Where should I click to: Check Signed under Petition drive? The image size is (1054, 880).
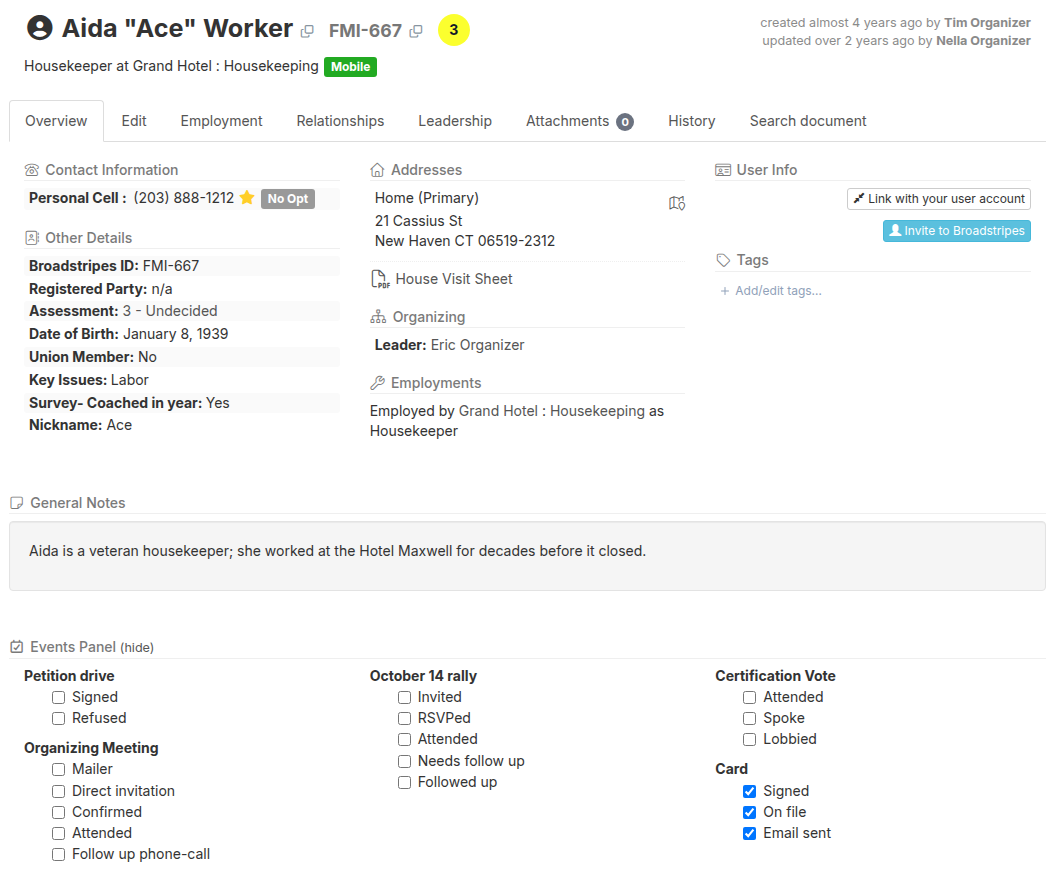click(59, 698)
